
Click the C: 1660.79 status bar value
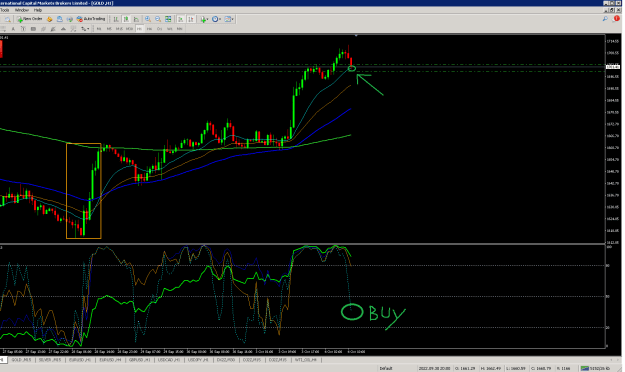541,368
